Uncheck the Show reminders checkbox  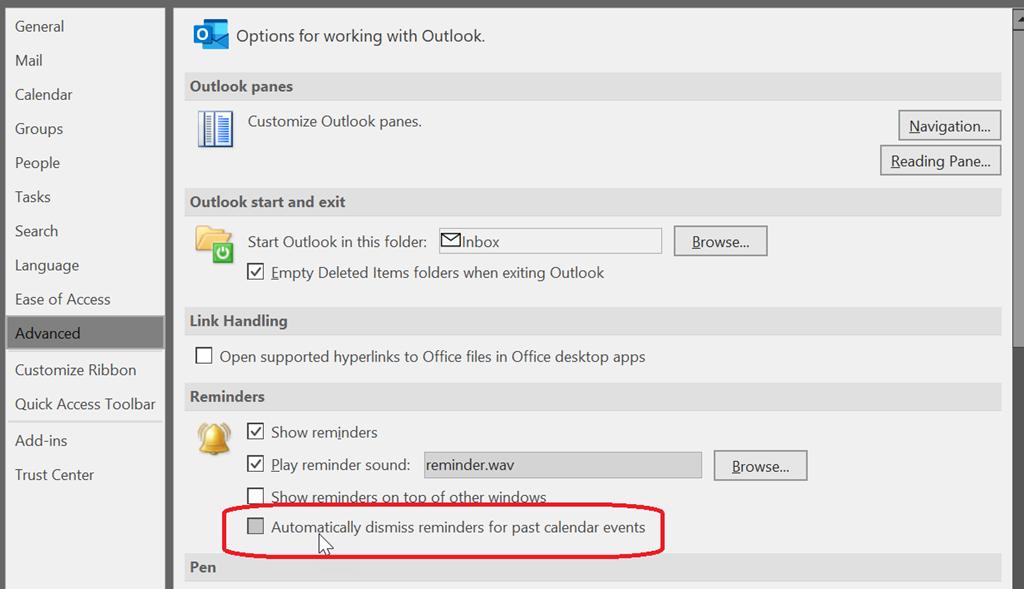pyautogui.click(x=256, y=432)
